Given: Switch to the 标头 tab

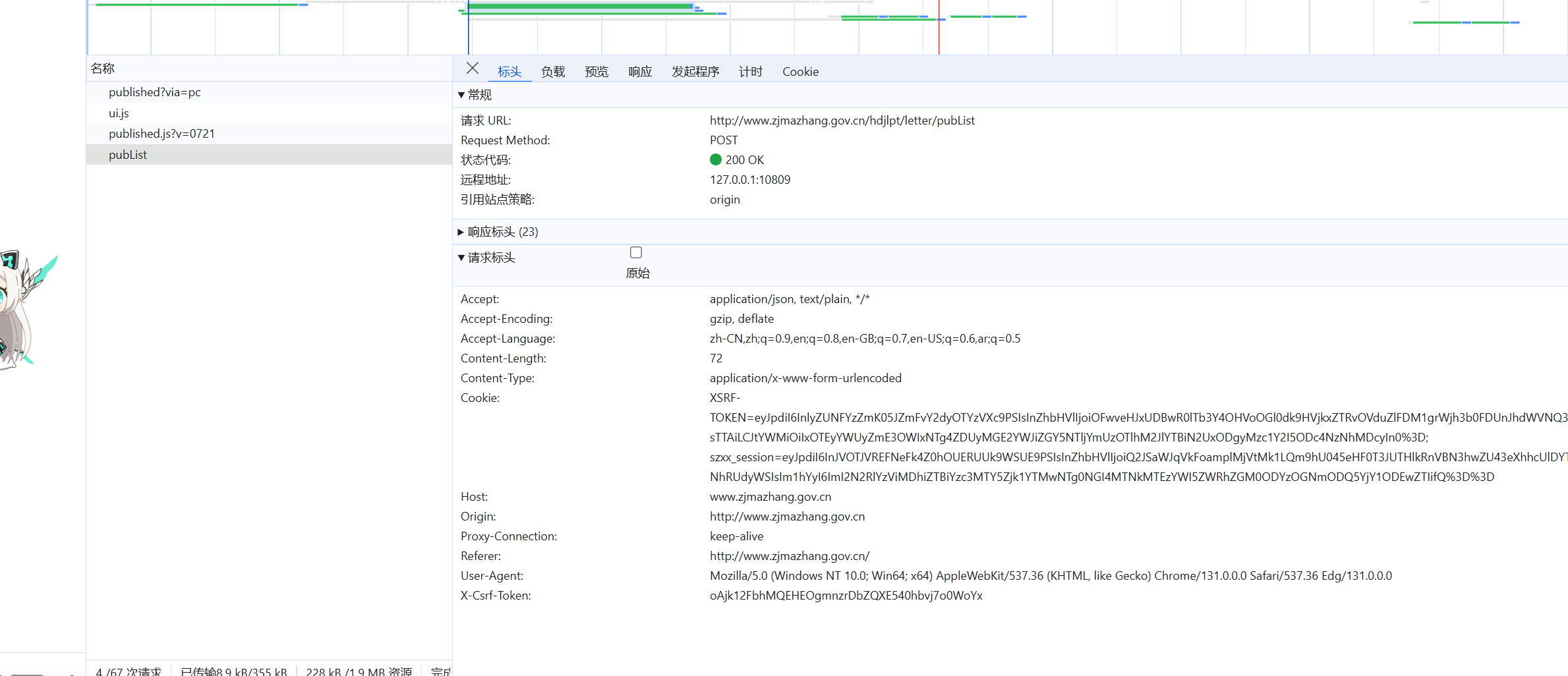Looking at the screenshot, I should click(x=509, y=72).
